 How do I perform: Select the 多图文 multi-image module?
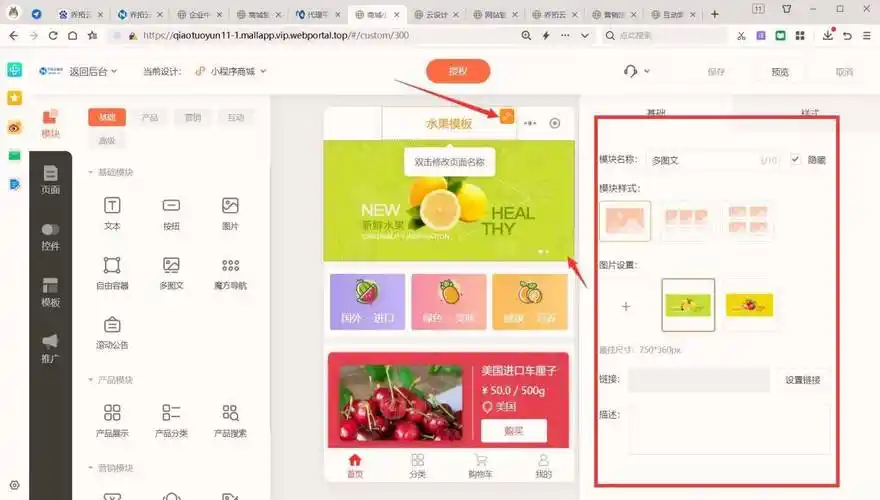point(171,273)
